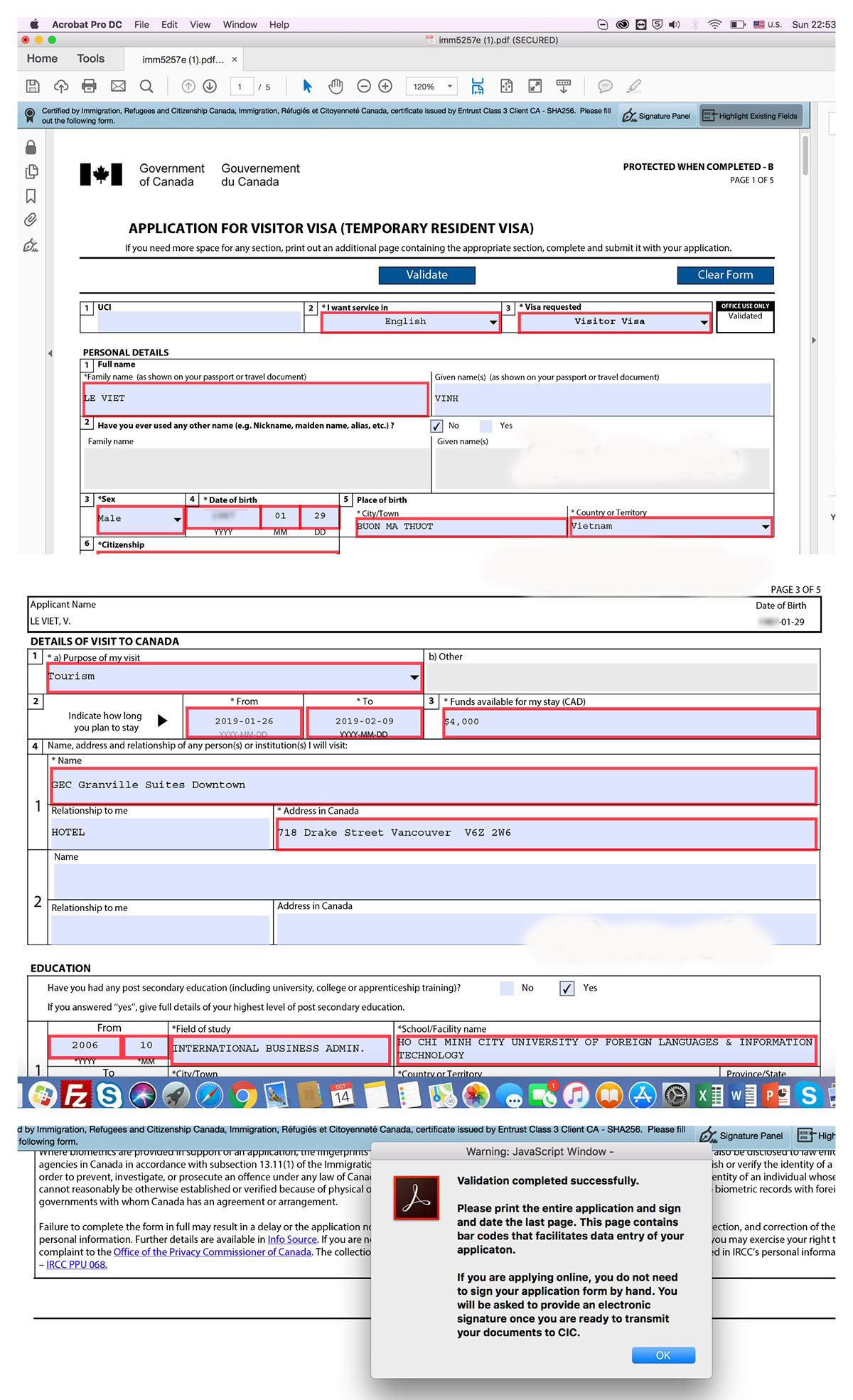Open the Visa requested dropdown
This screenshot has height=1400, width=853.
click(615, 322)
